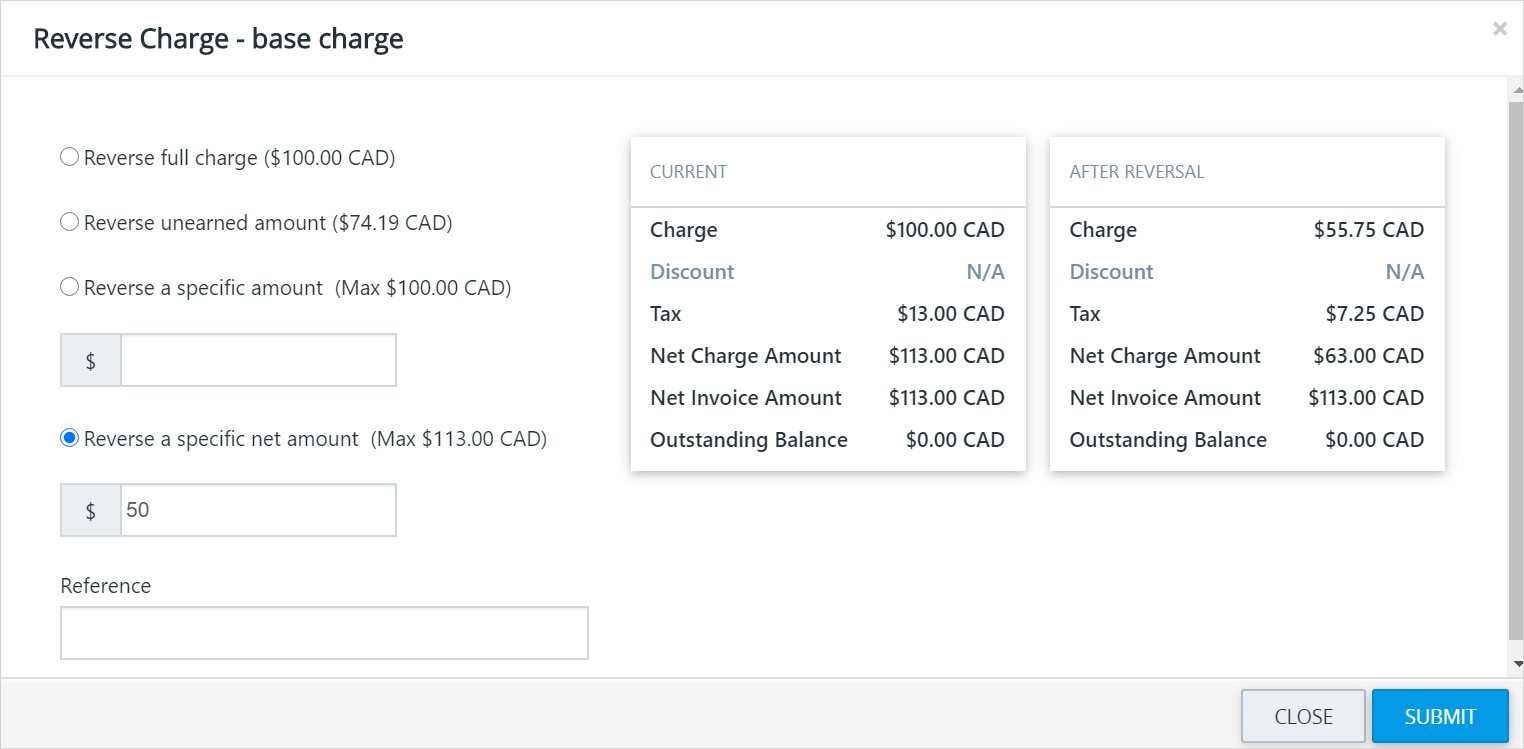Click the Reverse full charge label text

pyautogui.click(x=240, y=158)
